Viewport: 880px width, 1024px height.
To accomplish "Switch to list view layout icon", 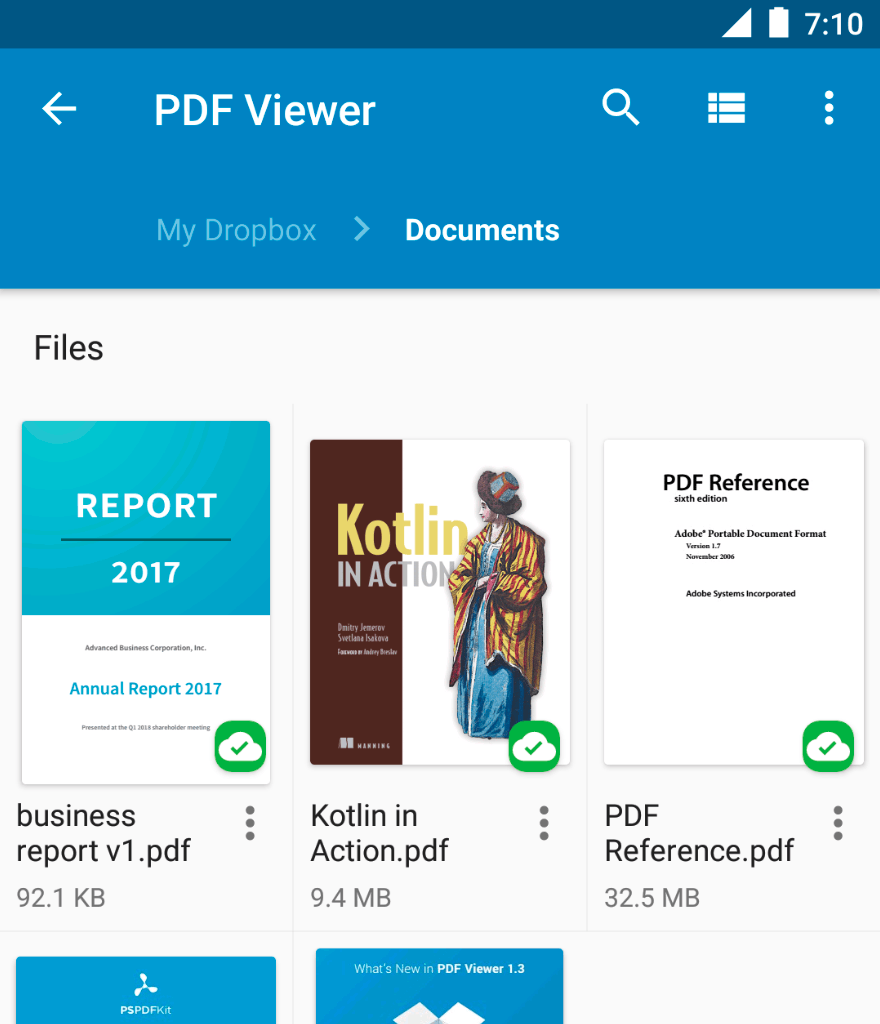I will (726, 108).
